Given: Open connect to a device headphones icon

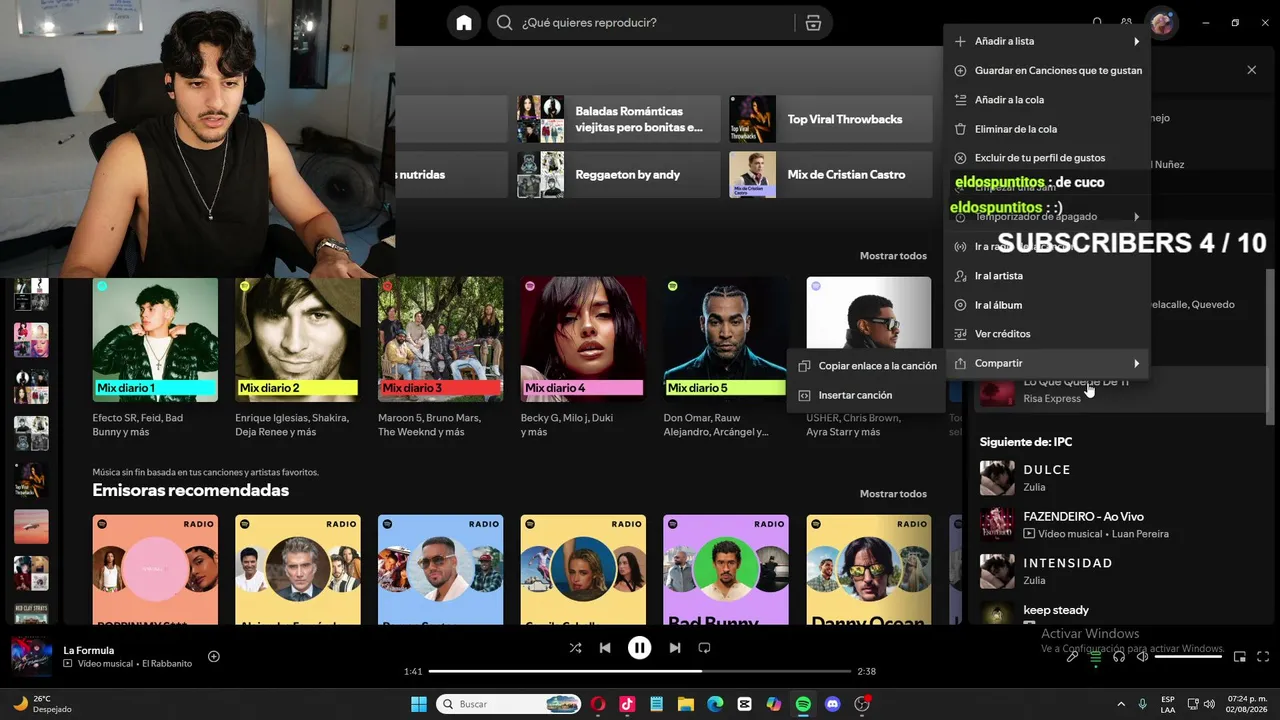Looking at the screenshot, I should pyautogui.click(x=1119, y=657).
